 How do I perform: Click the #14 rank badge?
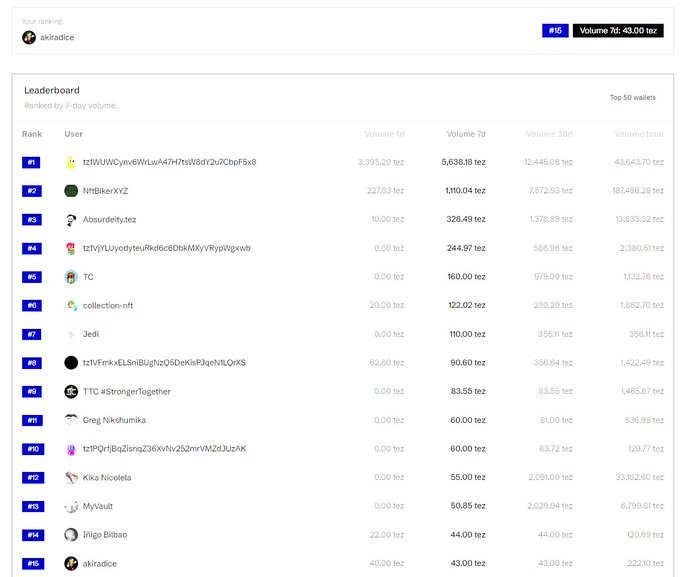click(33, 535)
